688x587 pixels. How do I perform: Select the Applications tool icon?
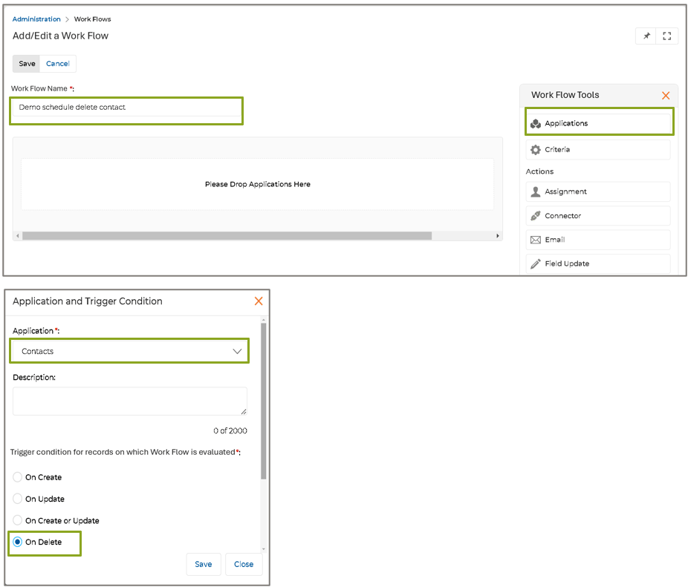pos(536,124)
